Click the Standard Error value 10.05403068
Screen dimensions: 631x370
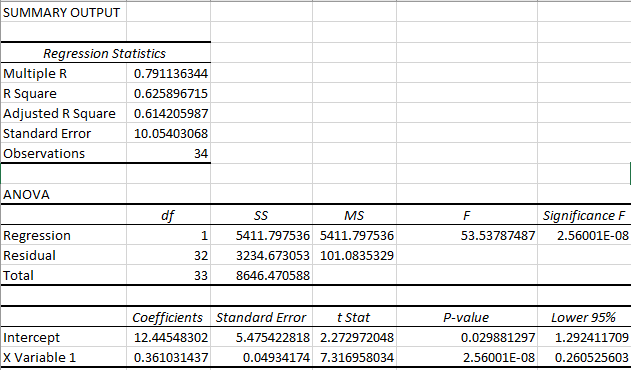click(168, 133)
